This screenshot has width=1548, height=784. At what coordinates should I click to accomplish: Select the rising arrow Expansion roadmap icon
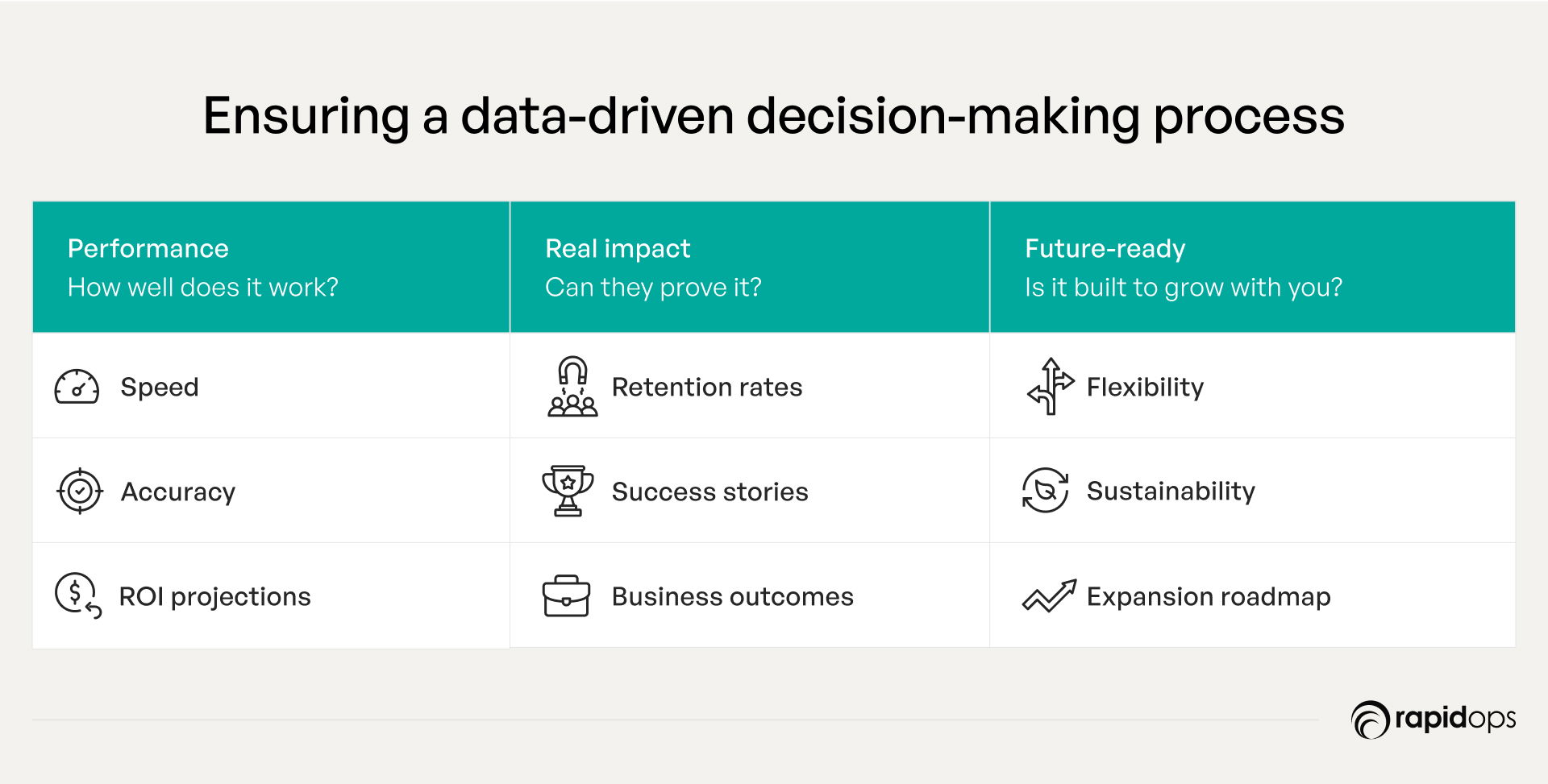click(1049, 596)
